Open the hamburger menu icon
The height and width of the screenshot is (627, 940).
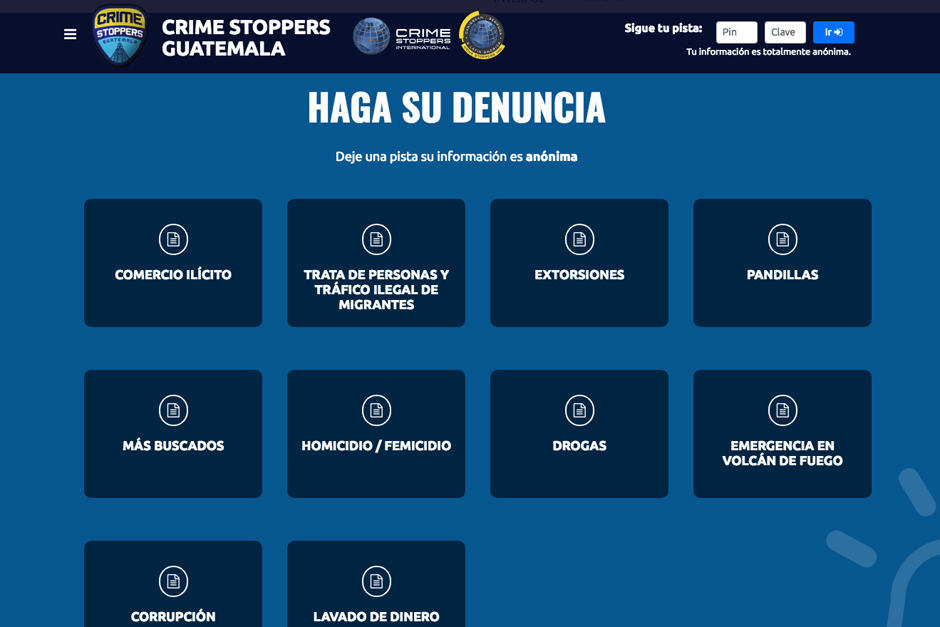[x=70, y=34]
